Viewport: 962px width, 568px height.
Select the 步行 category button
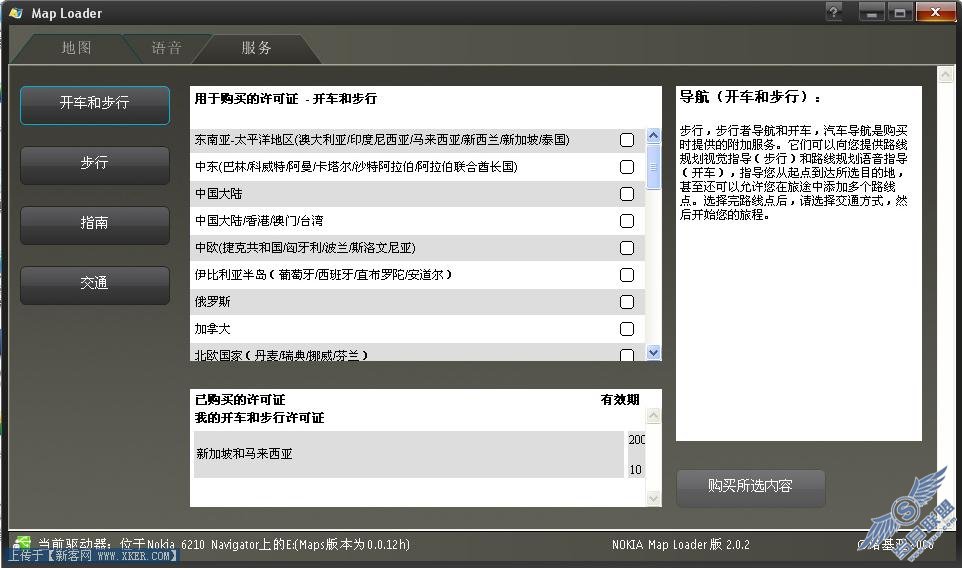tap(94, 164)
